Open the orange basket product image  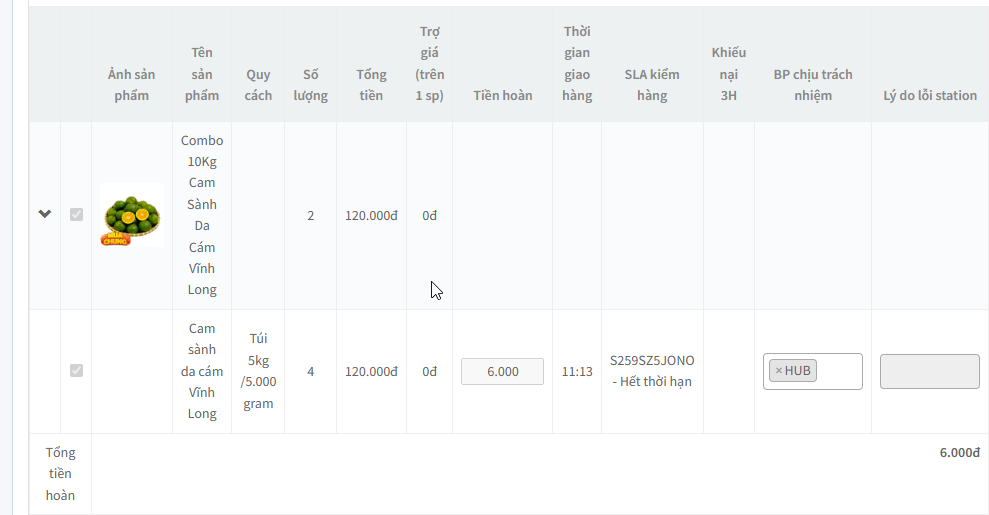point(132,215)
